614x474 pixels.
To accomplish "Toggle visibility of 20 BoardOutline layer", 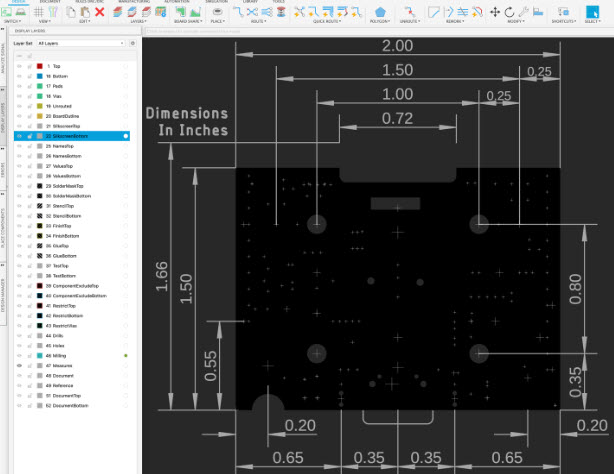I will tap(19, 116).
